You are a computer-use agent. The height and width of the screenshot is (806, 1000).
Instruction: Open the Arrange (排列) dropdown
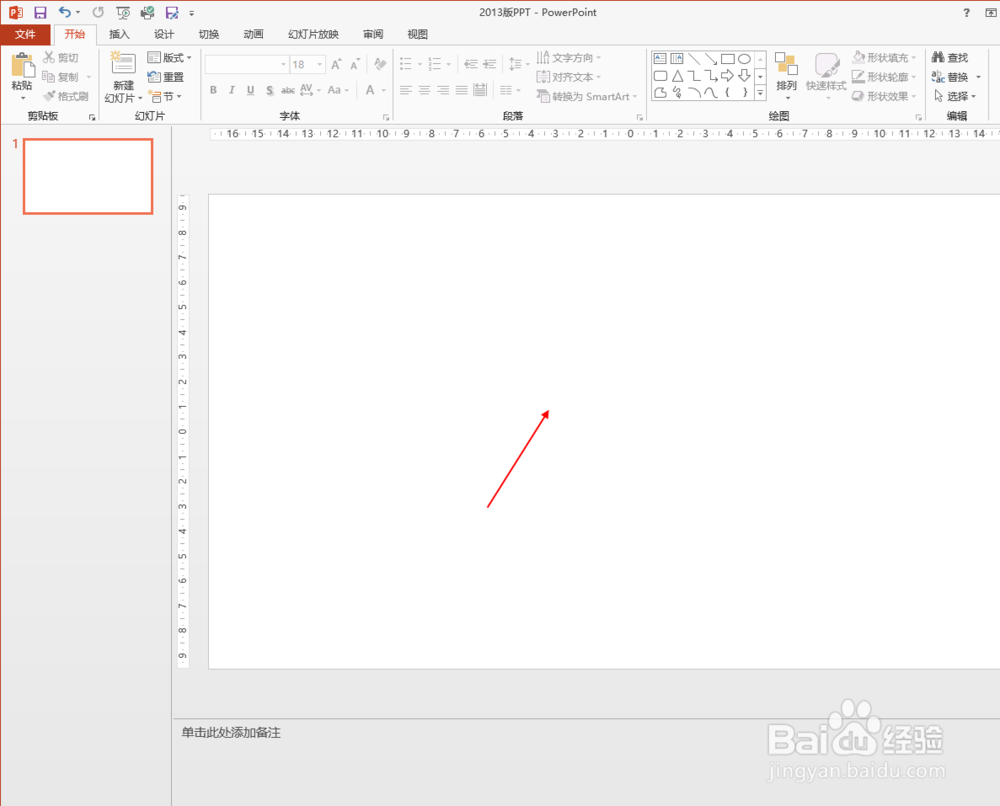tap(786, 76)
